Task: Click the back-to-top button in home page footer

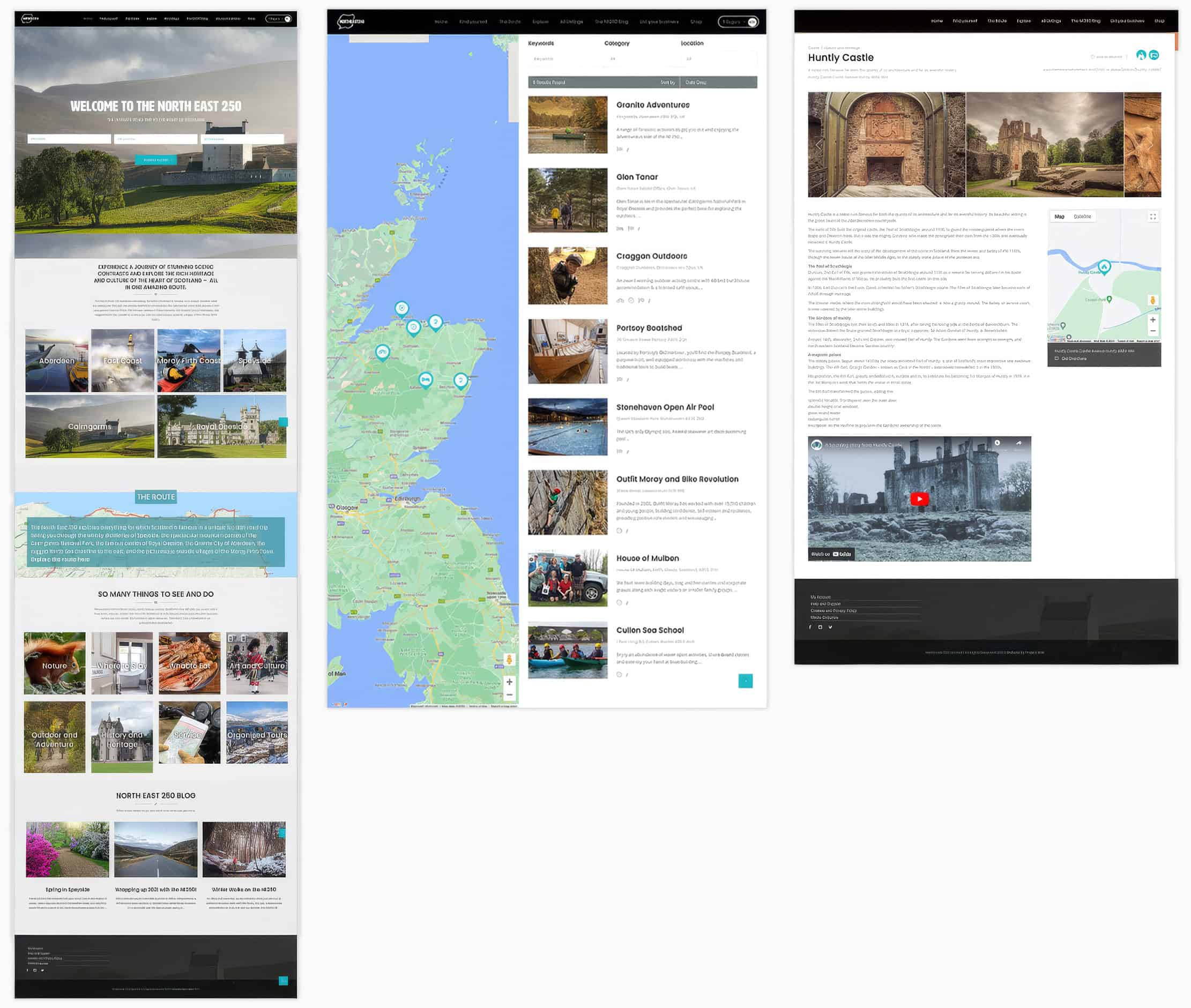Action: (283, 981)
